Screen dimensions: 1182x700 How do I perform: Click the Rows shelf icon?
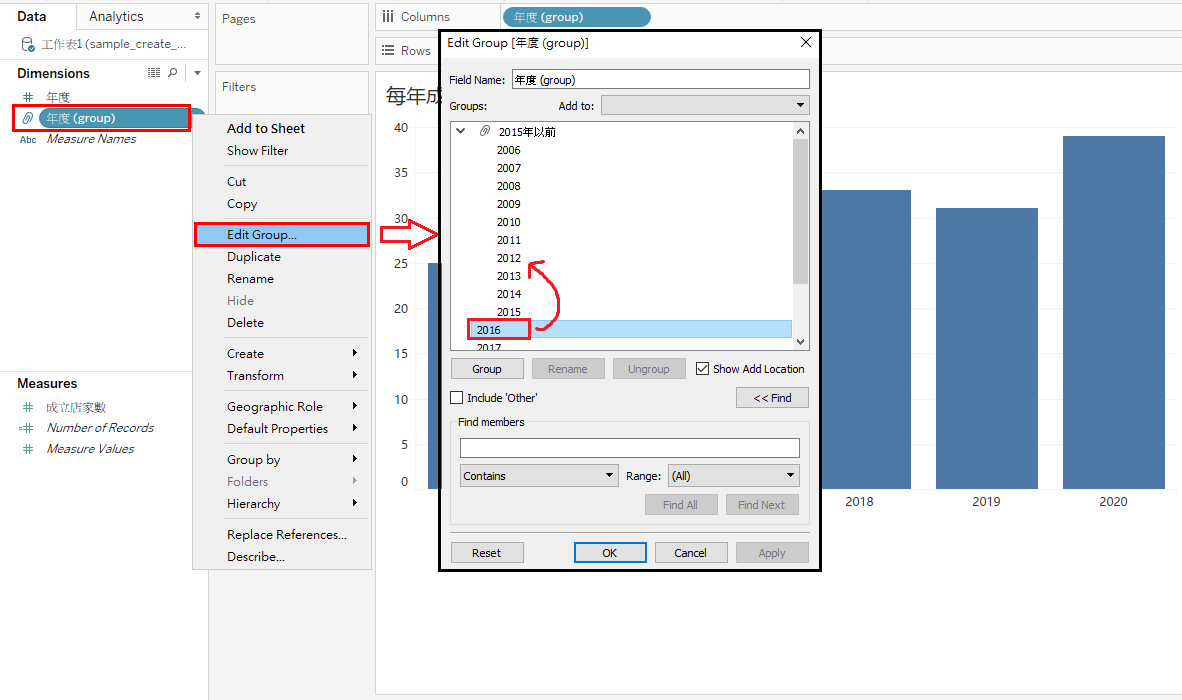click(387, 50)
